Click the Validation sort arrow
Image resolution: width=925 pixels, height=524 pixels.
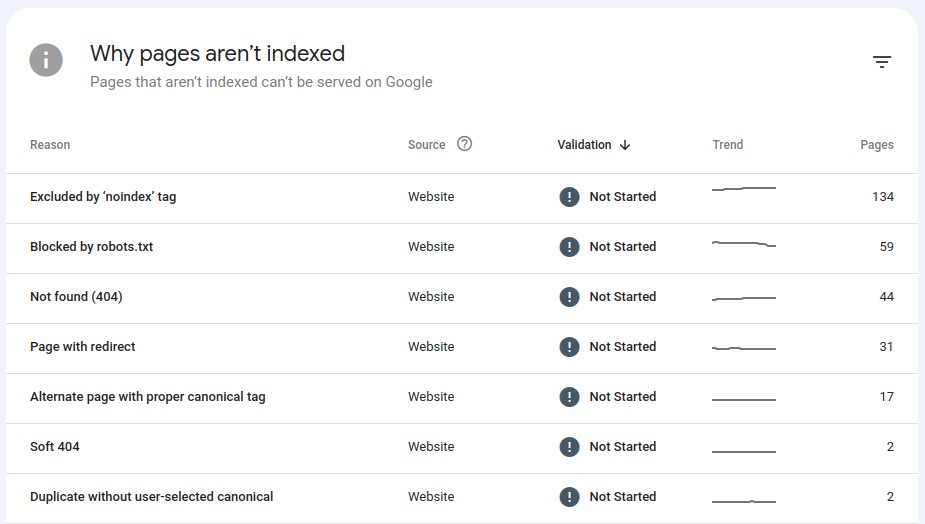pyautogui.click(x=625, y=145)
